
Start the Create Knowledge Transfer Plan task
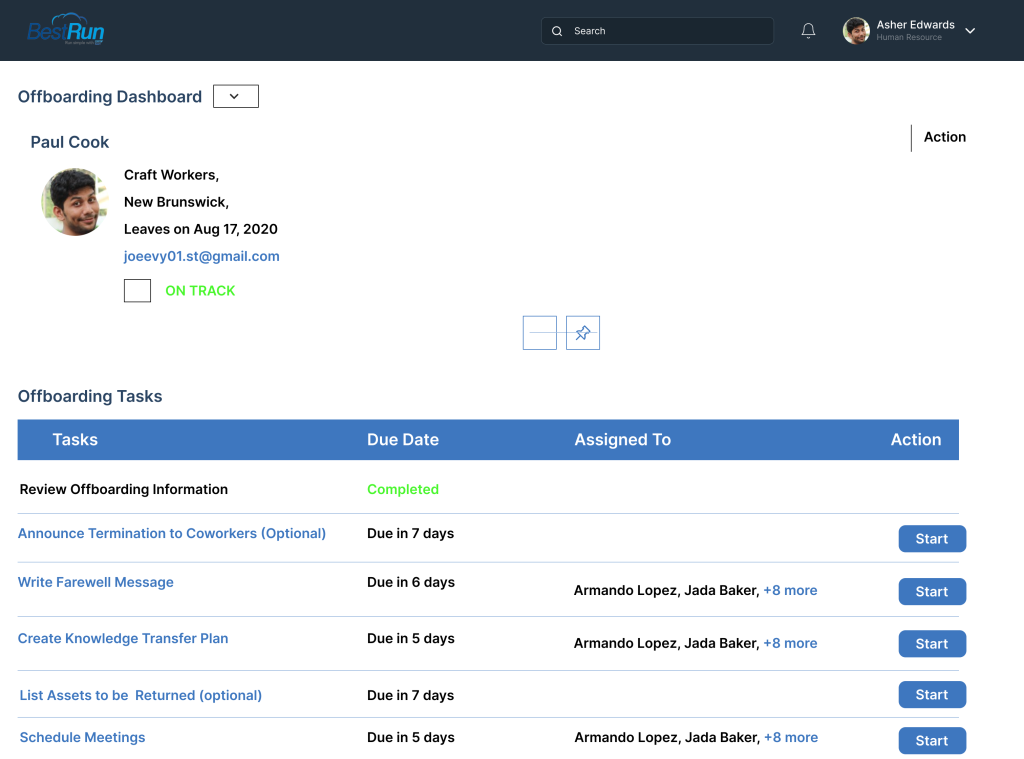point(932,643)
